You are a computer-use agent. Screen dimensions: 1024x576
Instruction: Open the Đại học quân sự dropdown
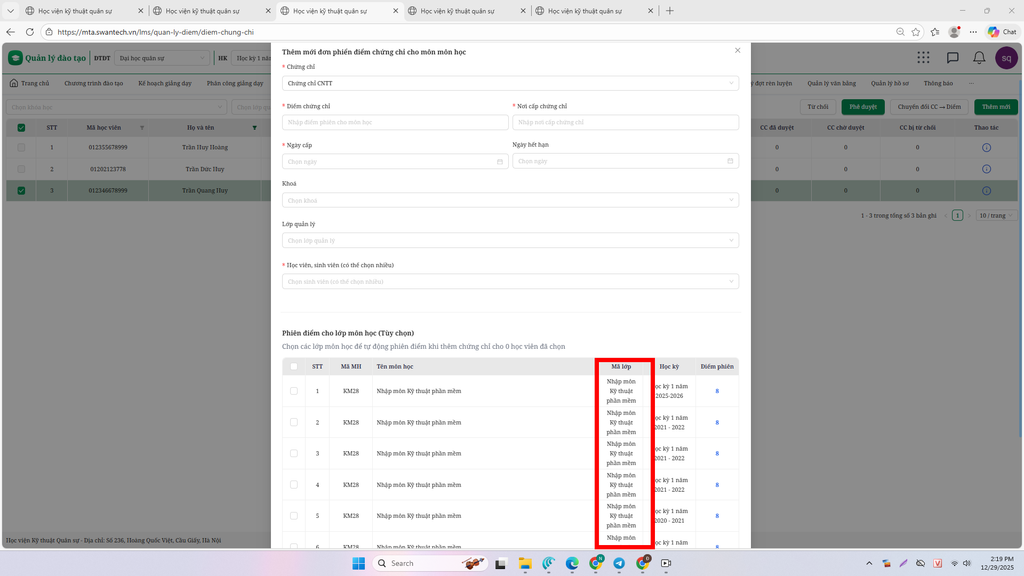pos(162,58)
